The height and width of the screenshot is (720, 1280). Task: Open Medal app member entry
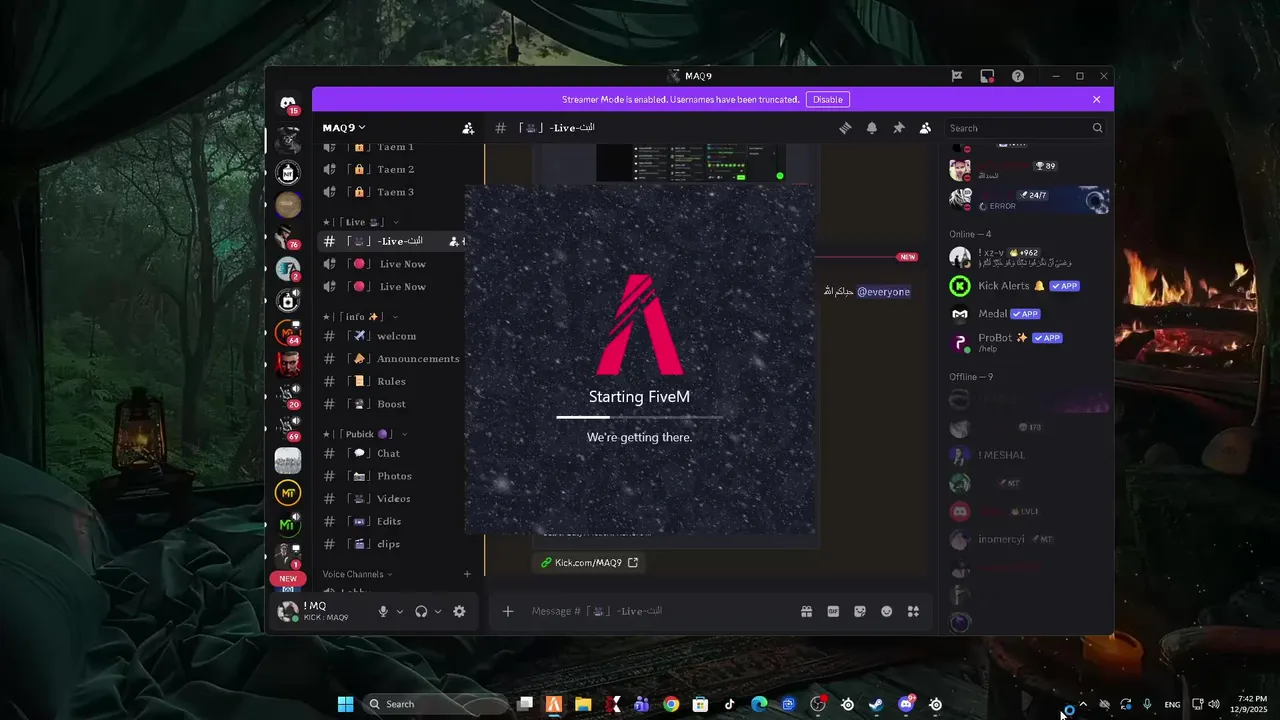tap(1027, 314)
